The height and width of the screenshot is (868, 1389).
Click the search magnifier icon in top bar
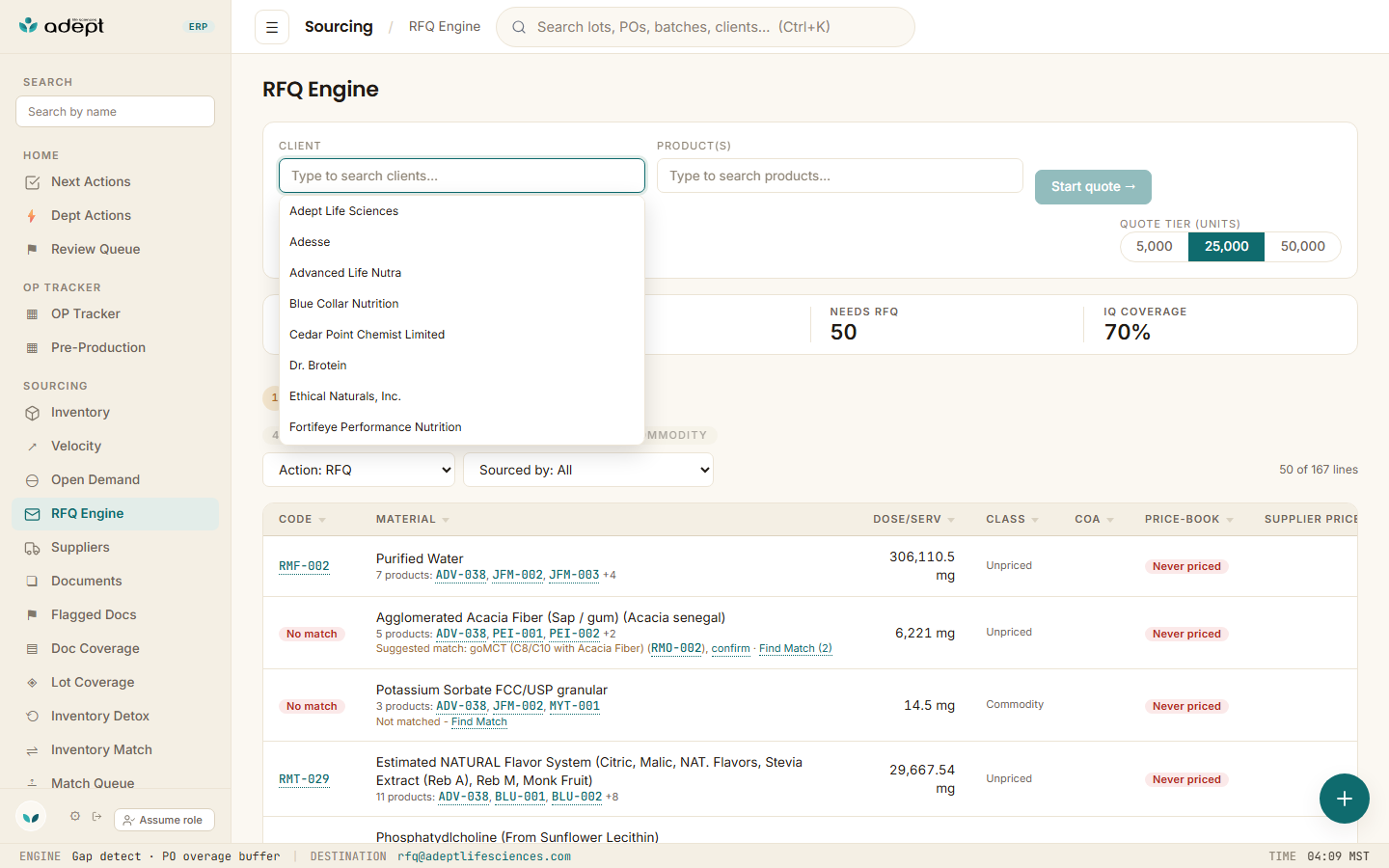tap(519, 27)
